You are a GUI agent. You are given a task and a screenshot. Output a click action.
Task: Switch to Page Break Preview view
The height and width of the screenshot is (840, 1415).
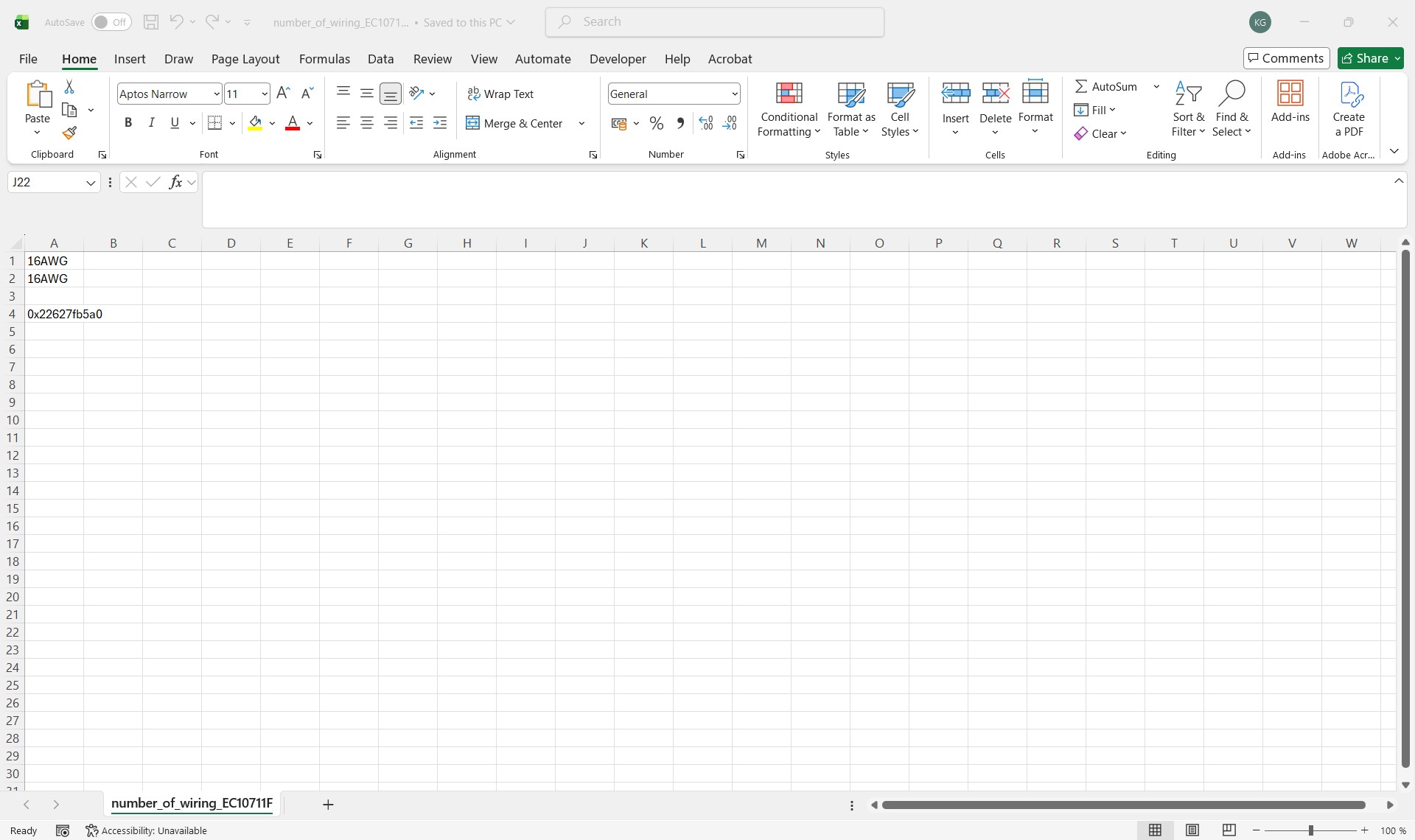pos(1229,830)
